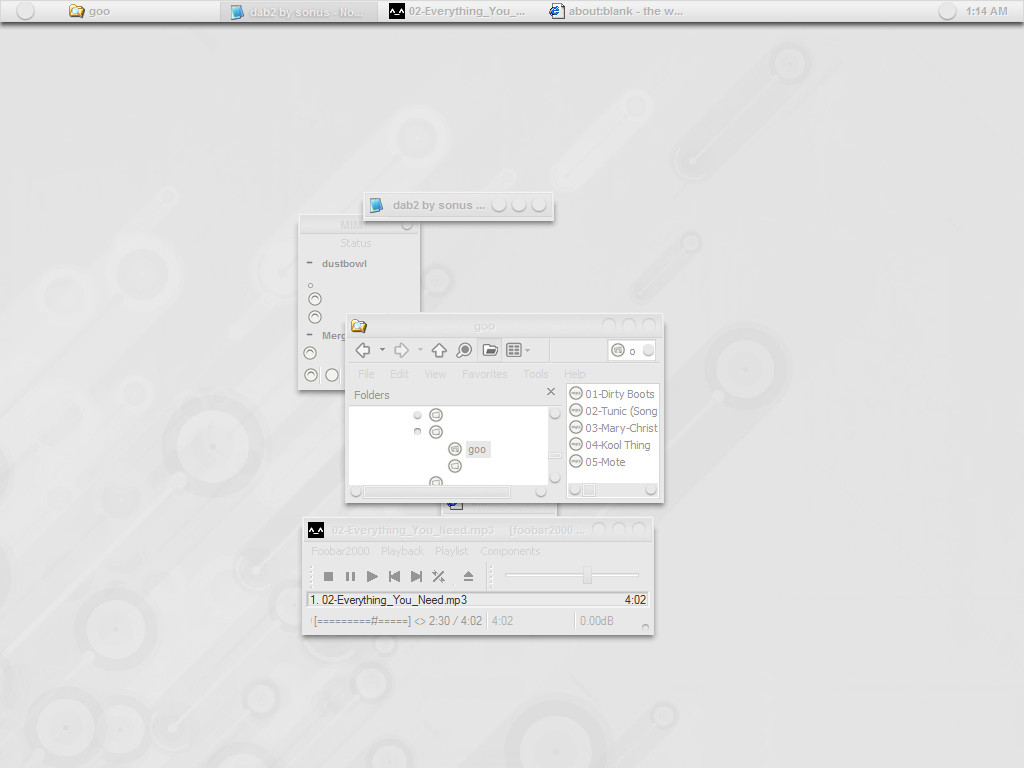Select the 02-Tunic (Song file
This screenshot has width=1024, height=768.
click(621, 411)
